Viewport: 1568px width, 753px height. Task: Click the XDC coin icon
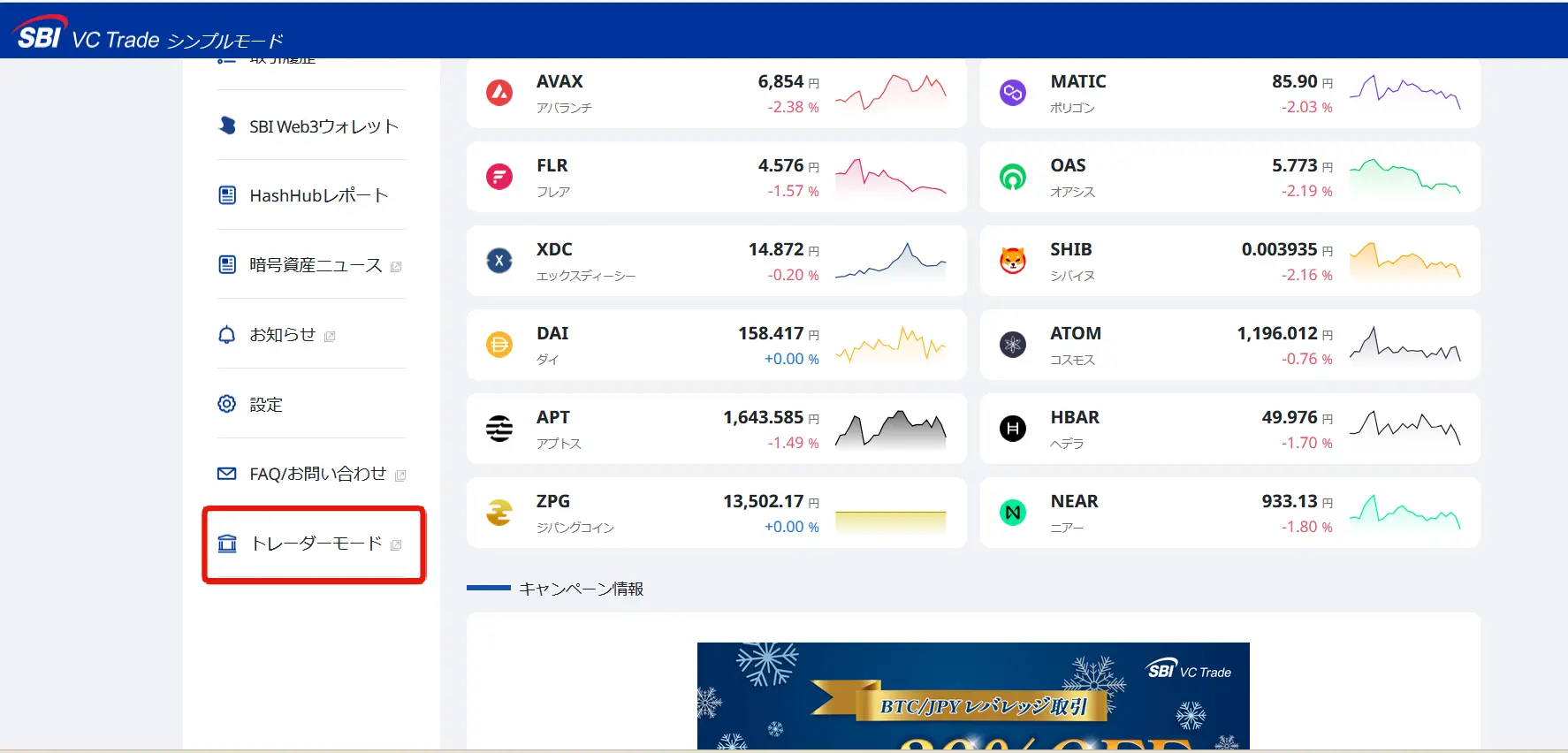[x=499, y=261]
